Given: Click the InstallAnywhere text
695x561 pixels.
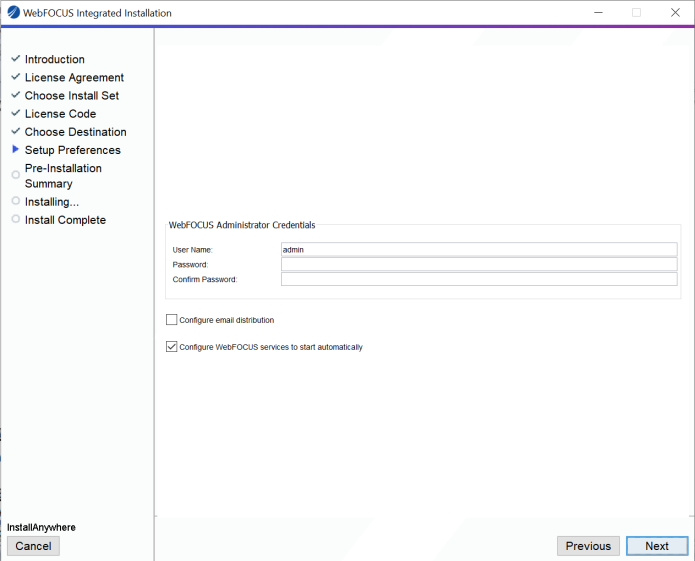Looking at the screenshot, I should click(41, 527).
